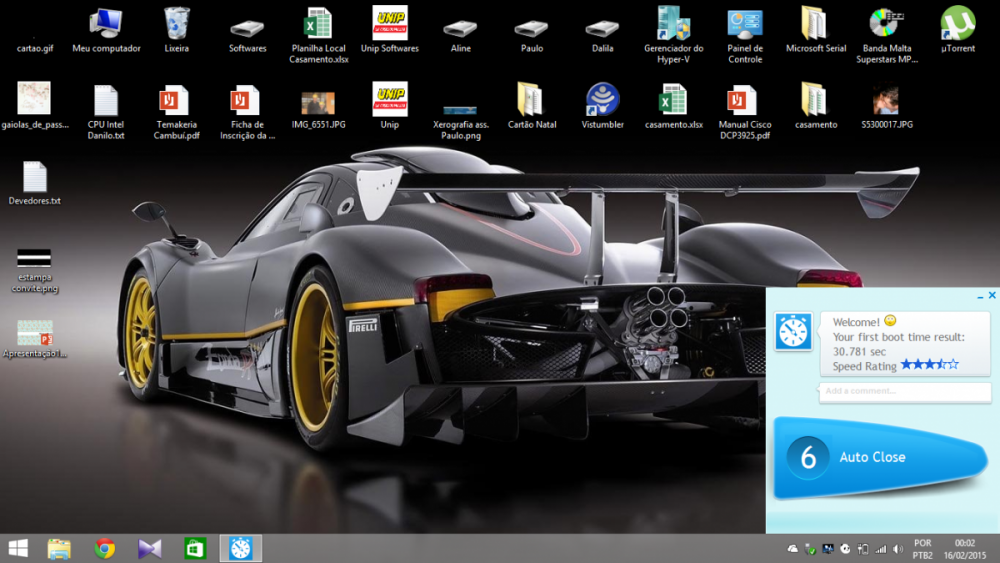Click the Add a comment field
Viewport: 1000px width, 563px height.
tap(904, 391)
